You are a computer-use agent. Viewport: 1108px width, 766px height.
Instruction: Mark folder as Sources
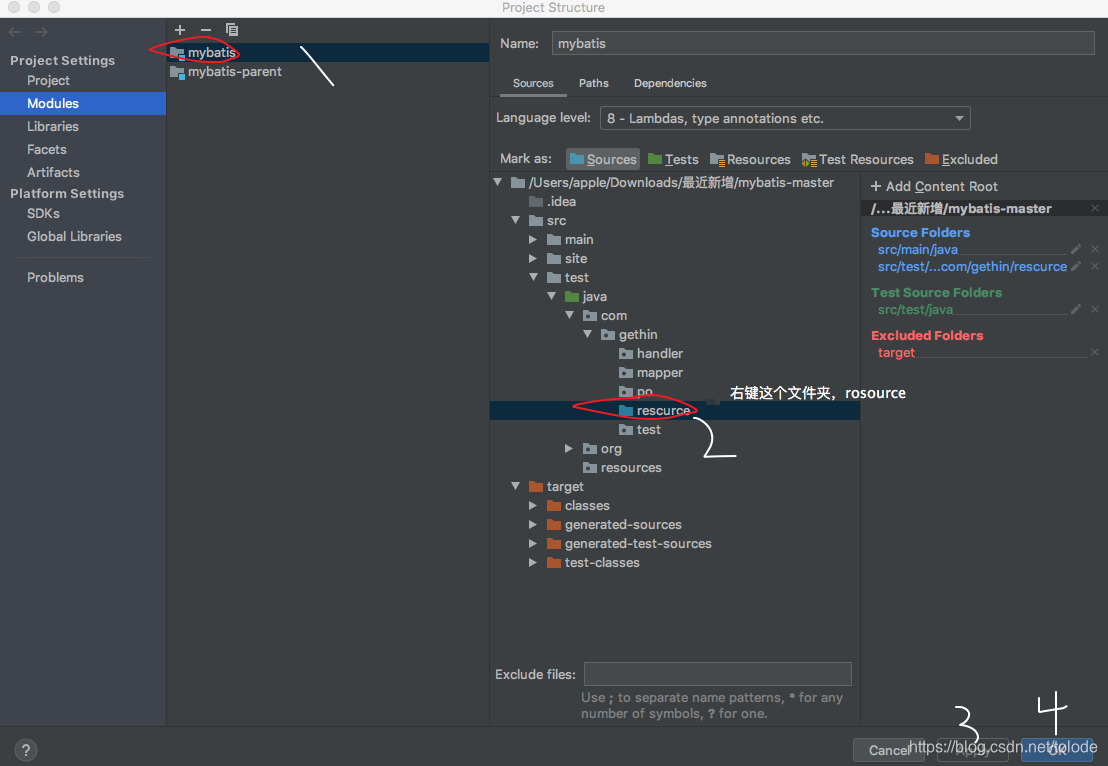pyautogui.click(x=603, y=159)
